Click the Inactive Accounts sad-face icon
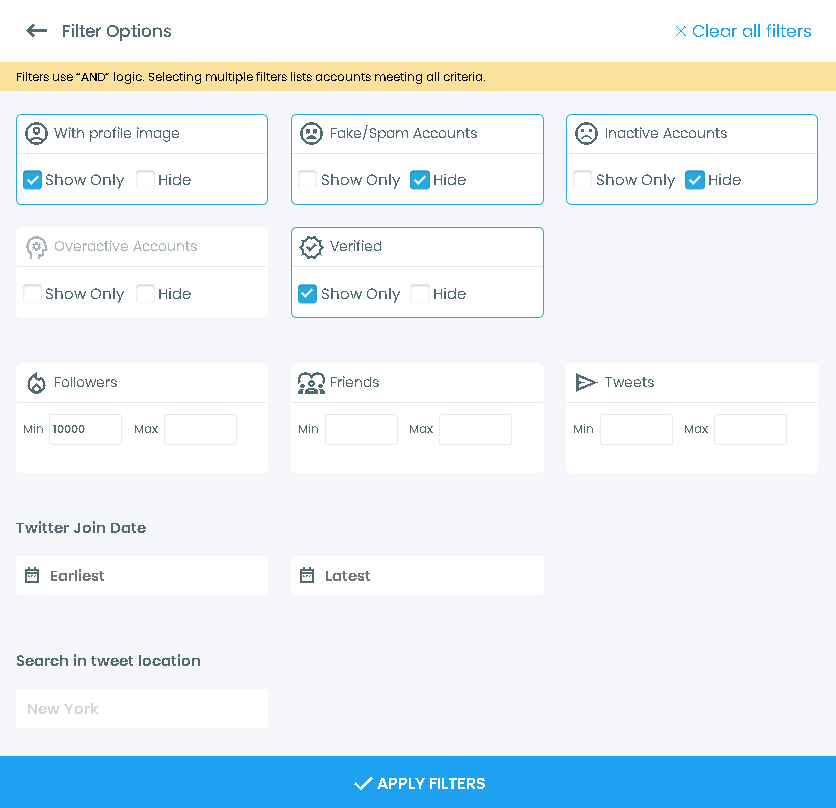836x808 pixels. point(587,133)
